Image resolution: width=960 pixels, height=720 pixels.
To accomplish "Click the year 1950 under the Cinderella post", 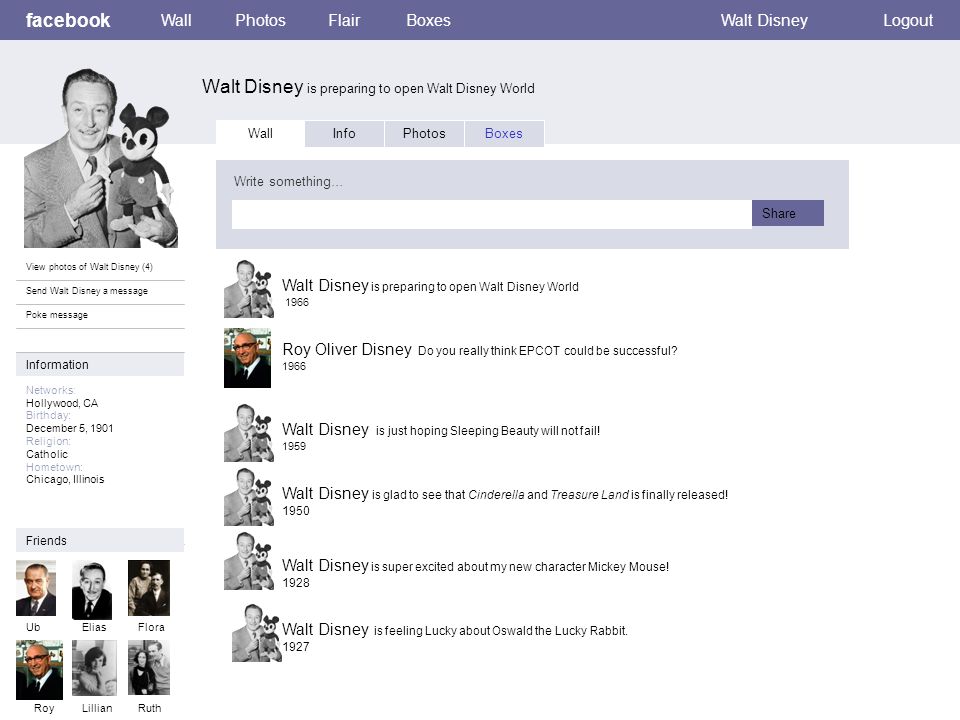I will pyautogui.click(x=296, y=511).
